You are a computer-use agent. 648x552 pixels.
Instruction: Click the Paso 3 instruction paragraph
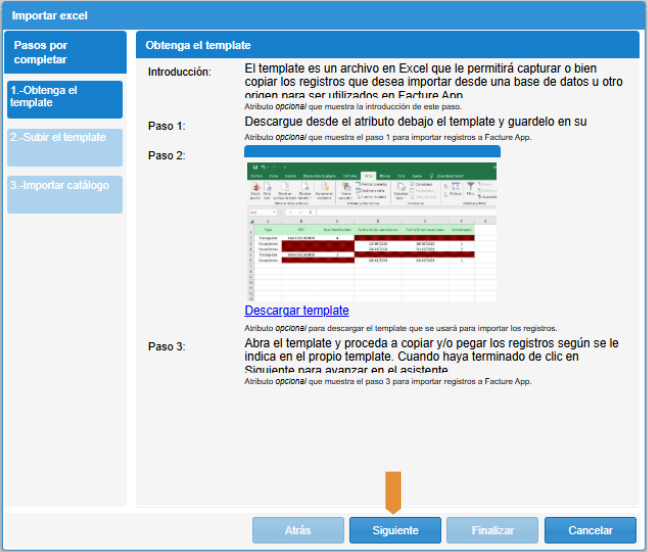pyautogui.click(x=432, y=356)
